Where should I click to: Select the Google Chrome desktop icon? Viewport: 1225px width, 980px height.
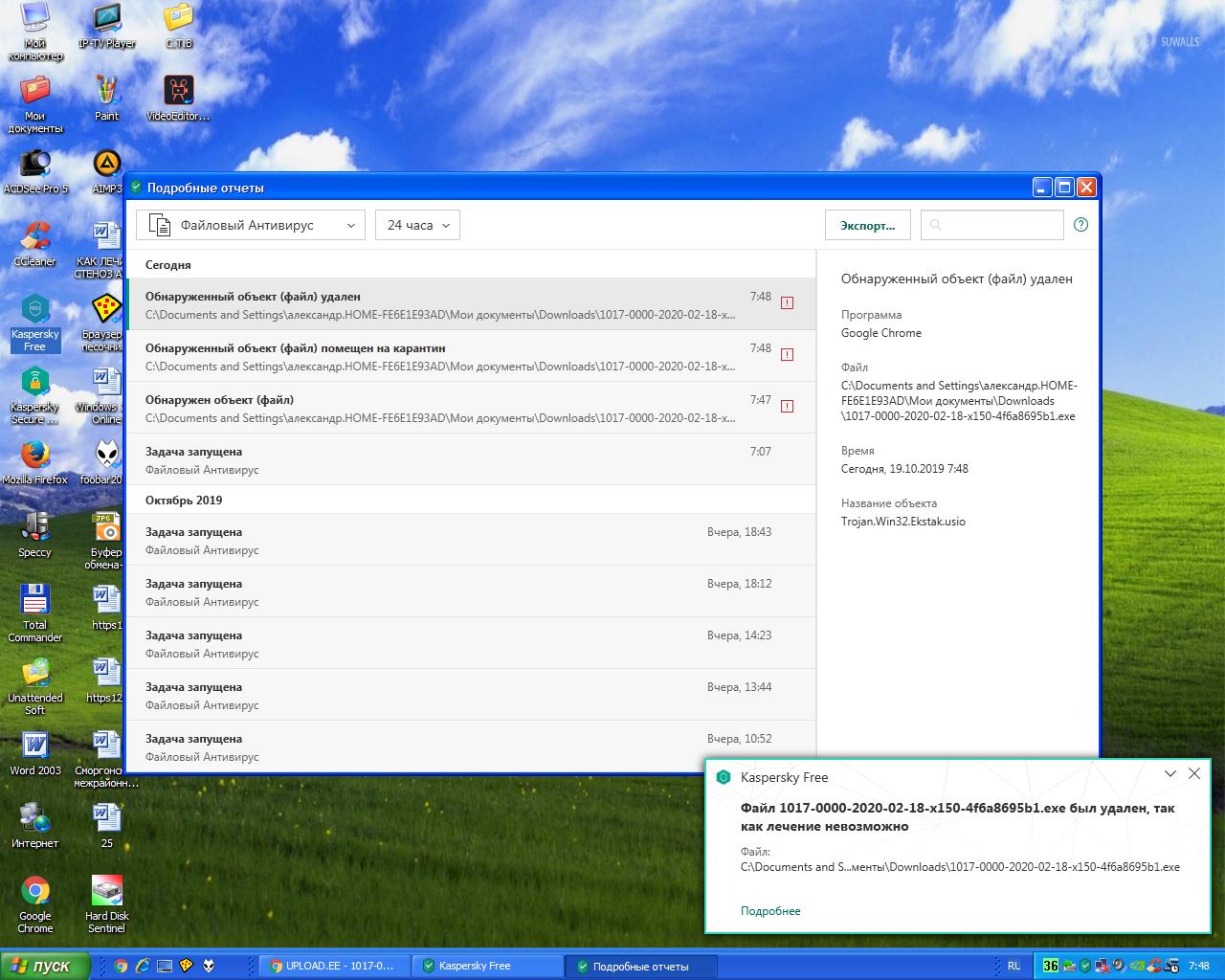tap(35, 904)
